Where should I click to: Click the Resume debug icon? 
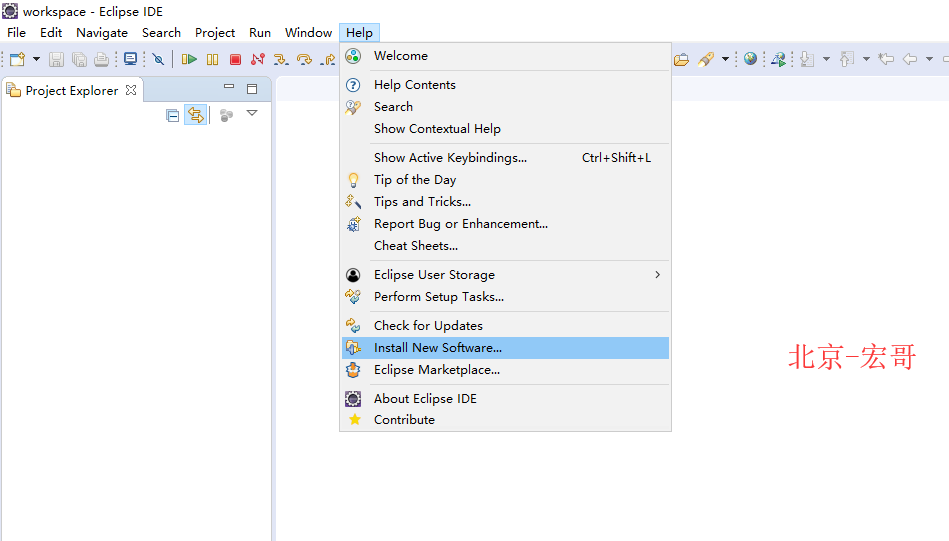[189, 59]
